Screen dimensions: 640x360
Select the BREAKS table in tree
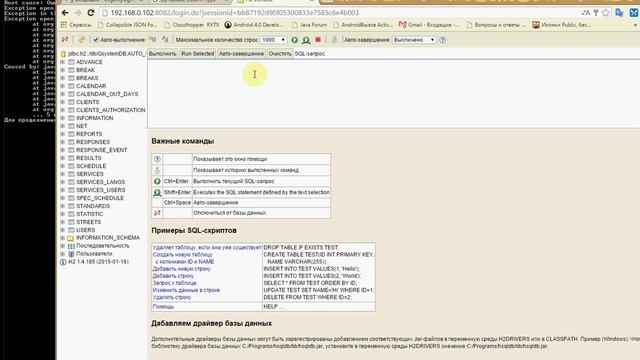(87, 78)
